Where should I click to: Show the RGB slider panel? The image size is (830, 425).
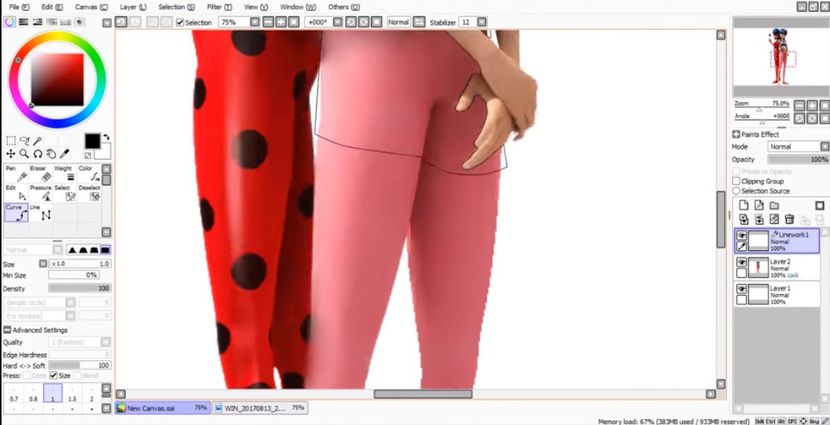click(x=24, y=22)
